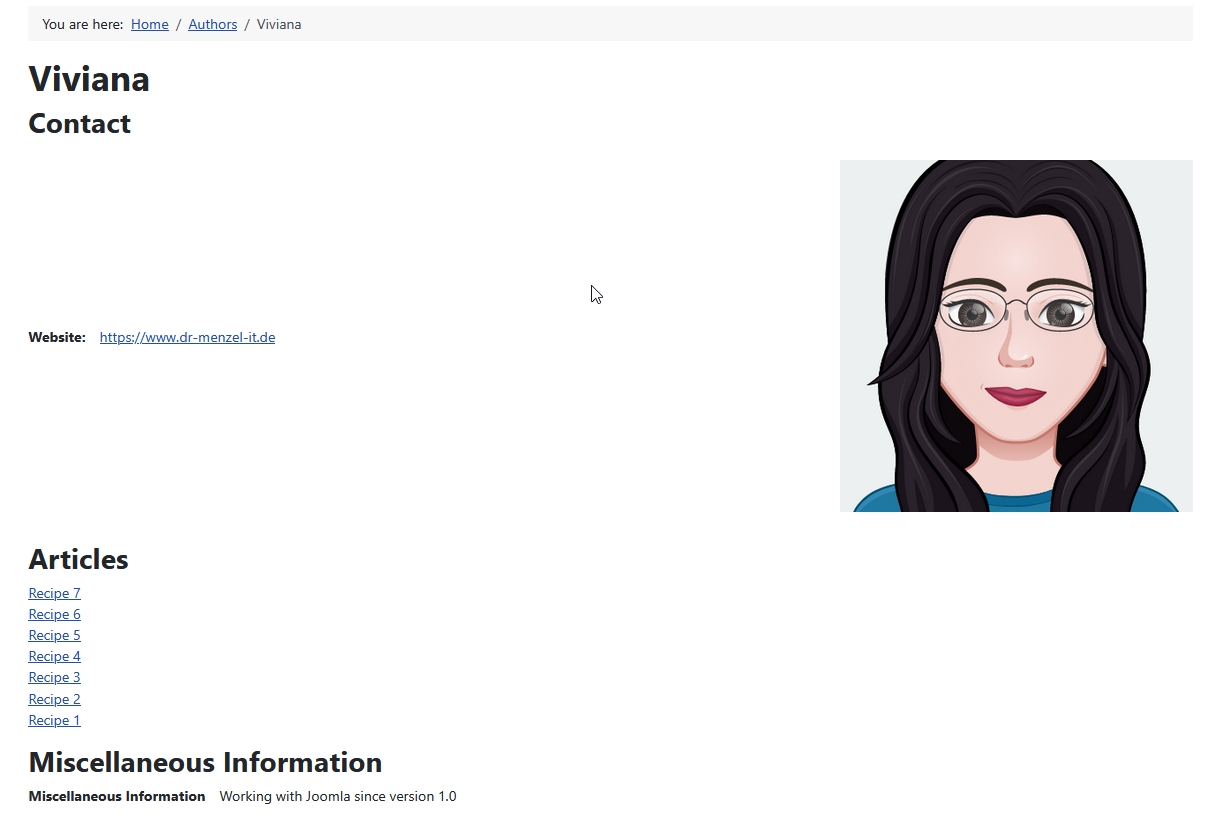Viewport: 1220px width, 819px height.
Task: Open the Recipe 1 article
Action: pyautogui.click(x=54, y=720)
